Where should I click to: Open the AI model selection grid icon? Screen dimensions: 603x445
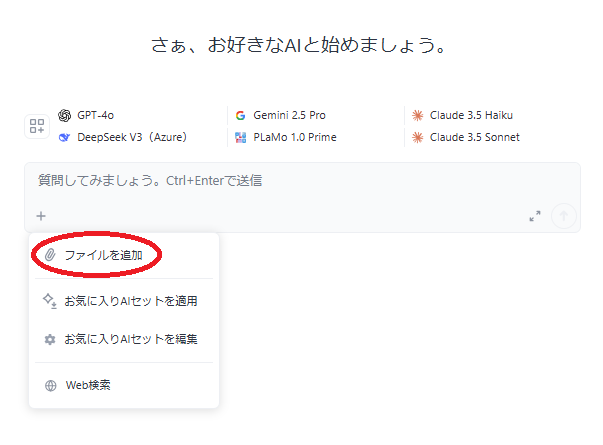pos(37,126)
